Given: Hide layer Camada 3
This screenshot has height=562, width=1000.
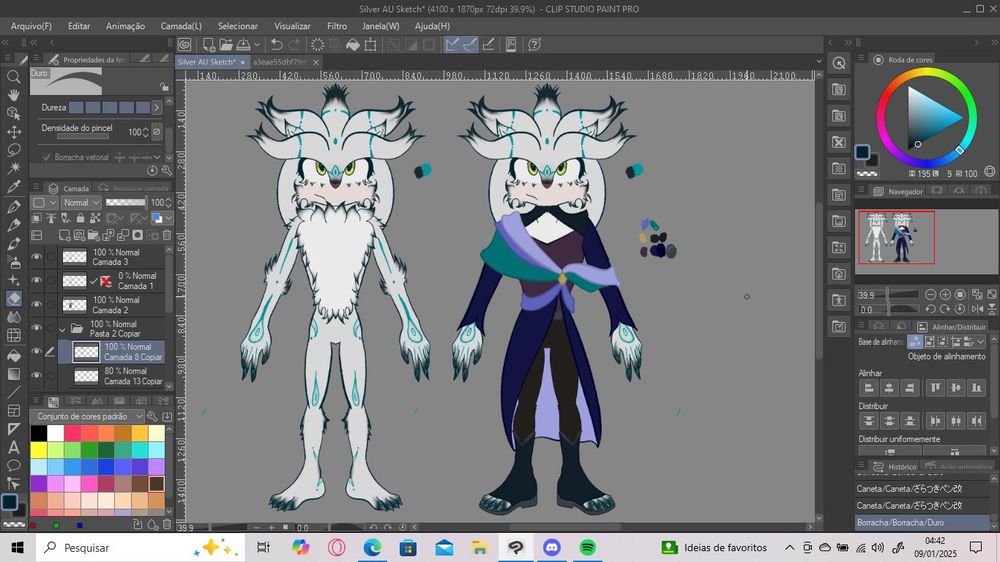Looking at the screenshot, I should (x=36, y=257).
